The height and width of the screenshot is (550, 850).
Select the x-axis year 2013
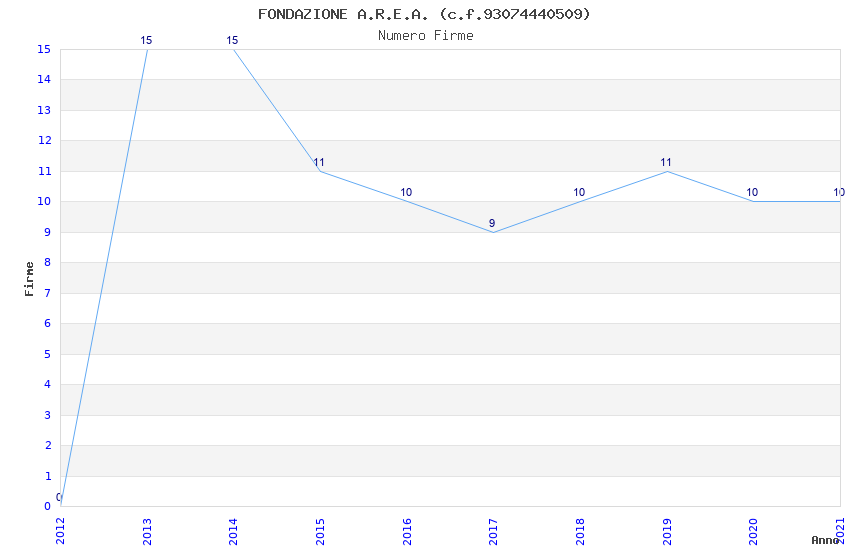point(147,531)
